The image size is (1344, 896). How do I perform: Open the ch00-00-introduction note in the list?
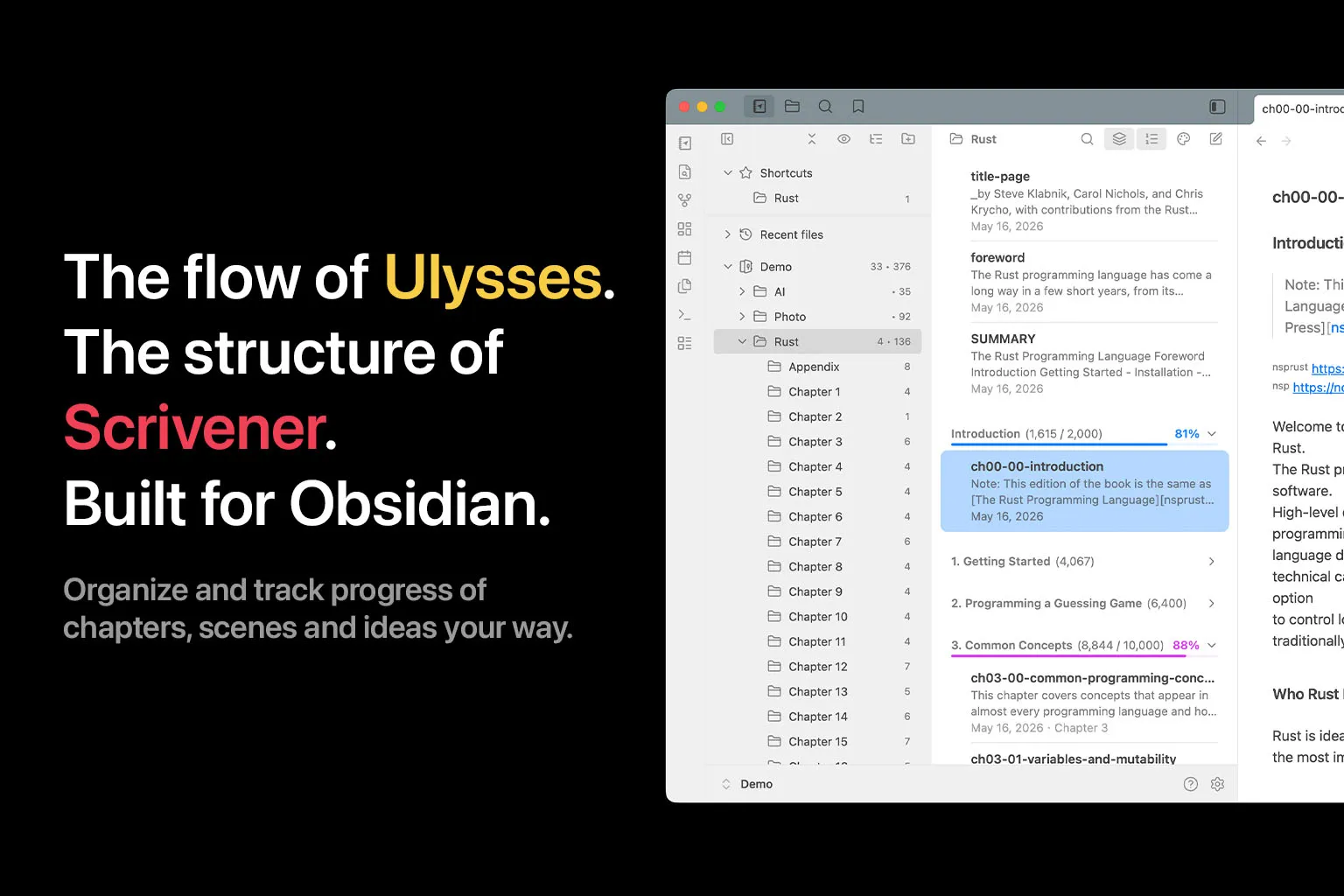point(1085,491)
